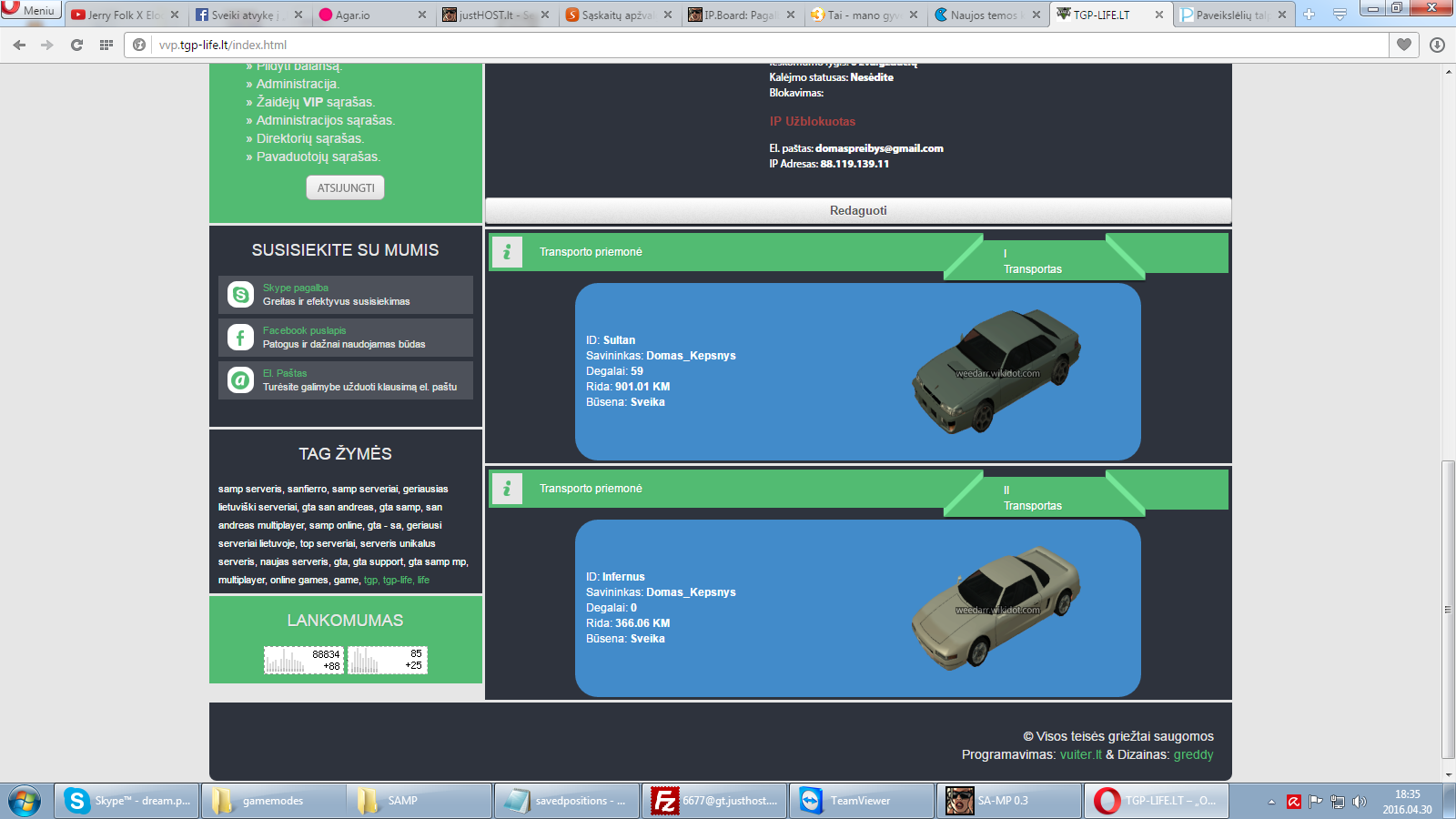Viewport: 1456px width, 819px height.
Task: Reload the page with refresh icon
Action: 76,45
